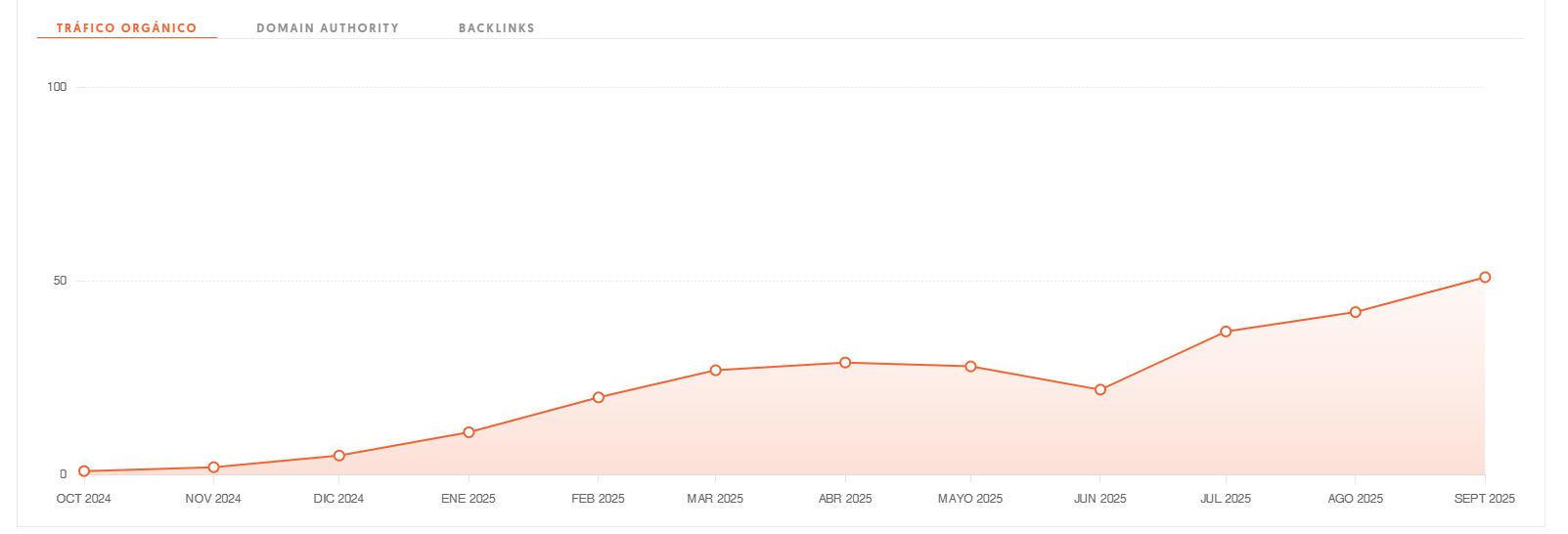Click the Ago 2025 data point marker
1568x534 pixels.
click(x=1356, y=312)
